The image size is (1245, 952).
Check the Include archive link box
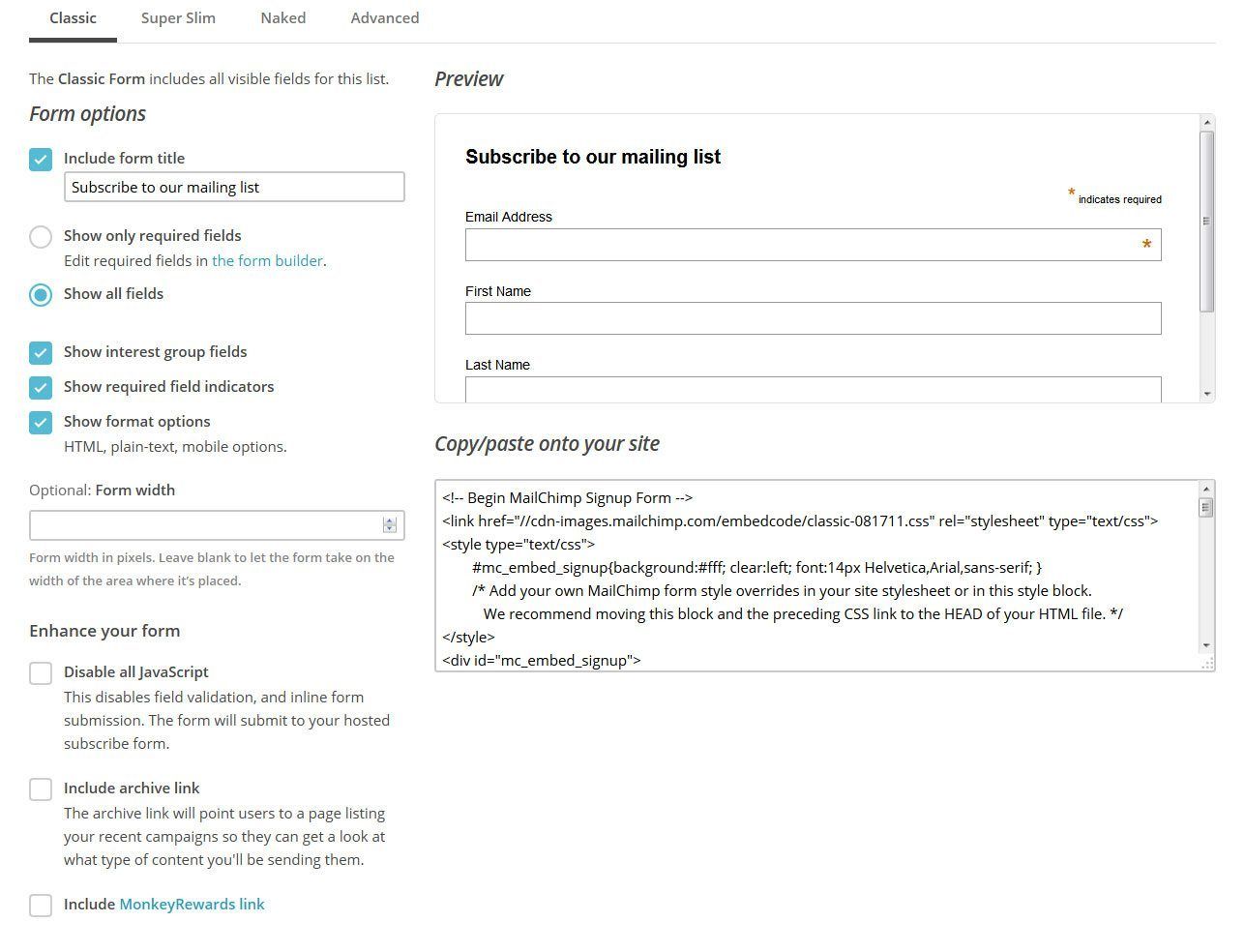[x=41, y=788]
